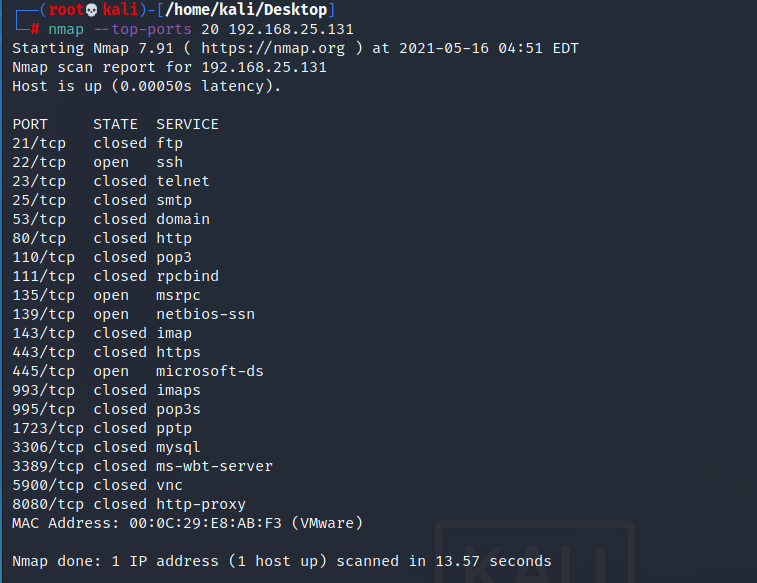Click the red hash prompt symbol

coord(35,29)
